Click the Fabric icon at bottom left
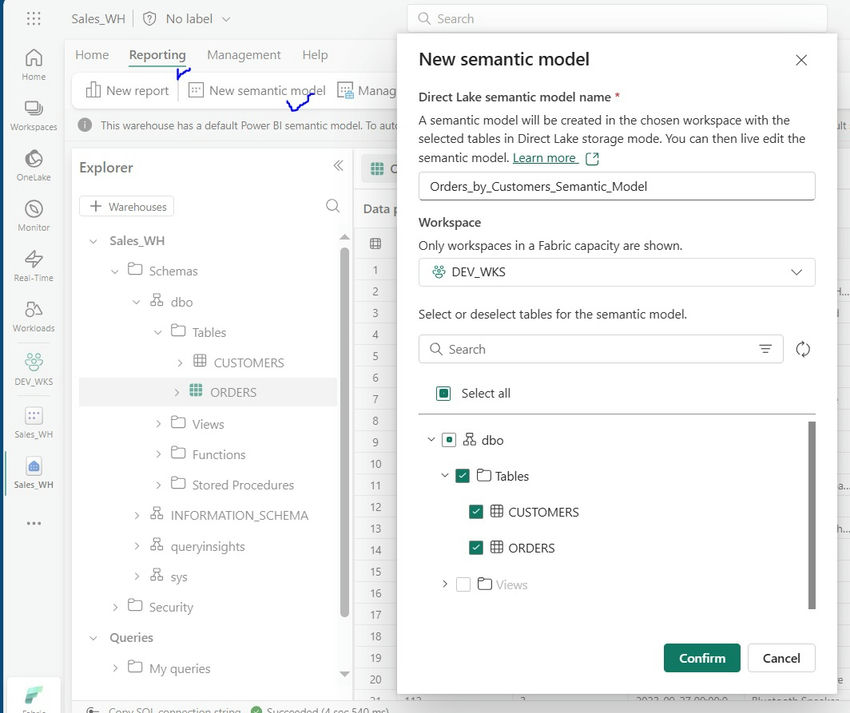The height and width of the screenshot is (713, 850). click(x=33, y=693)
